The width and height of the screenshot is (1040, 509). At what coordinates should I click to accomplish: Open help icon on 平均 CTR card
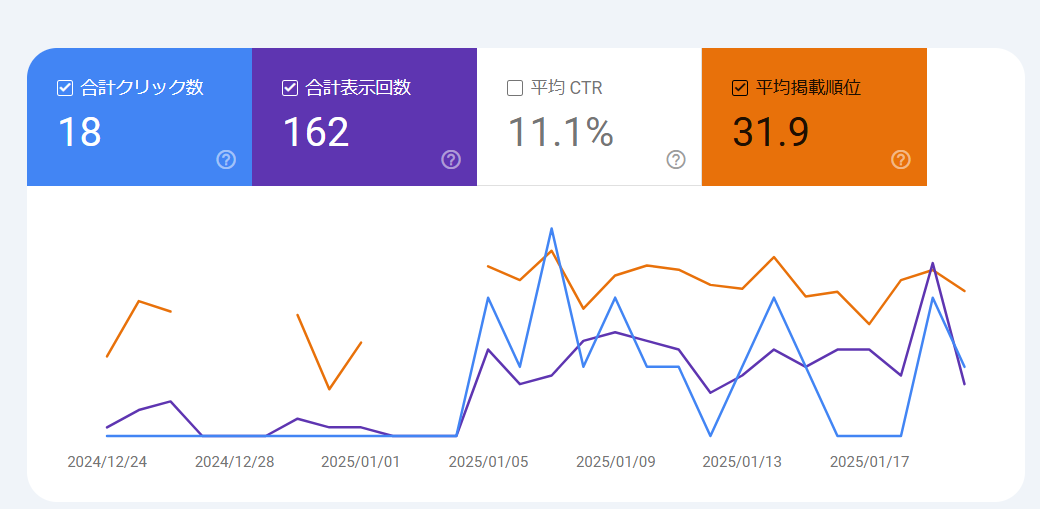pos(676,160)
